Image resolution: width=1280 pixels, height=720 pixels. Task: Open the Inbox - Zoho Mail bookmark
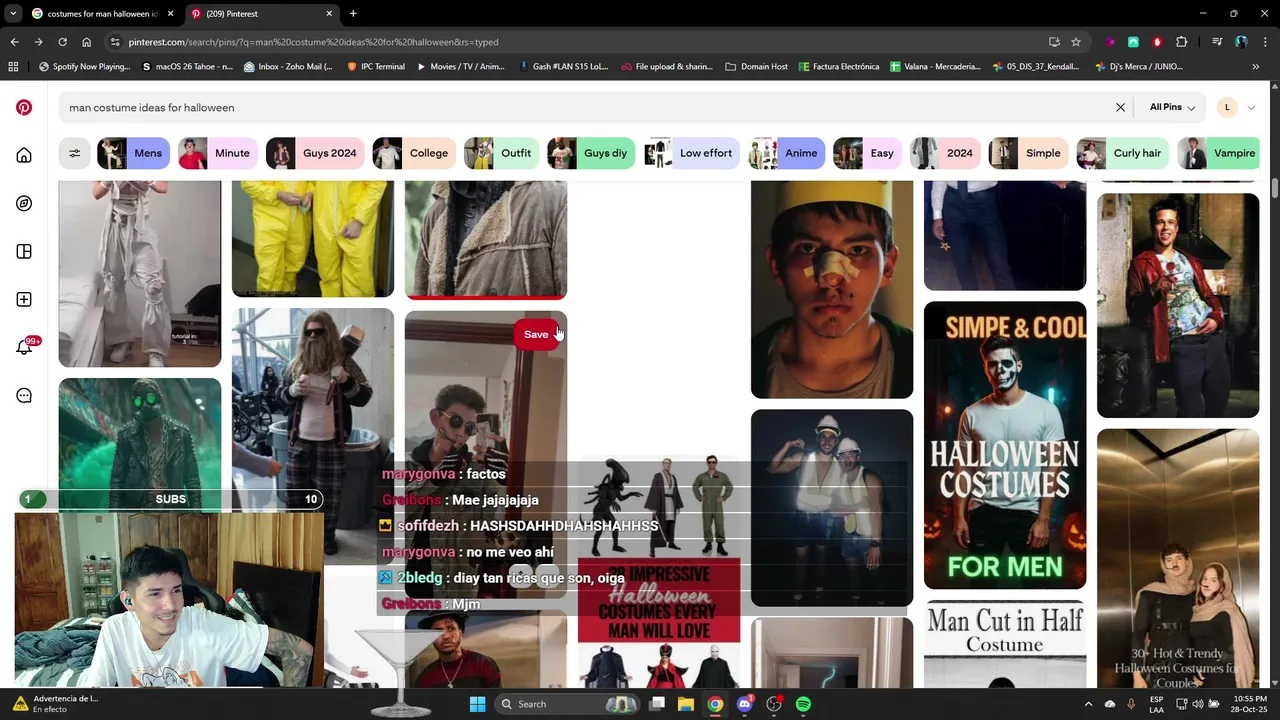286,66
